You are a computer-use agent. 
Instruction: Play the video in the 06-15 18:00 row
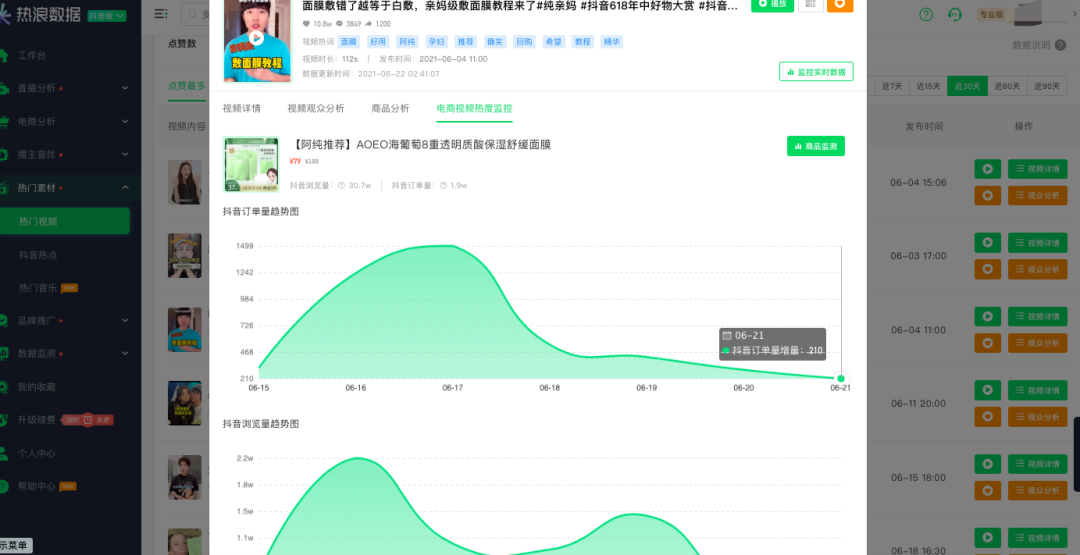coord(988,464)
